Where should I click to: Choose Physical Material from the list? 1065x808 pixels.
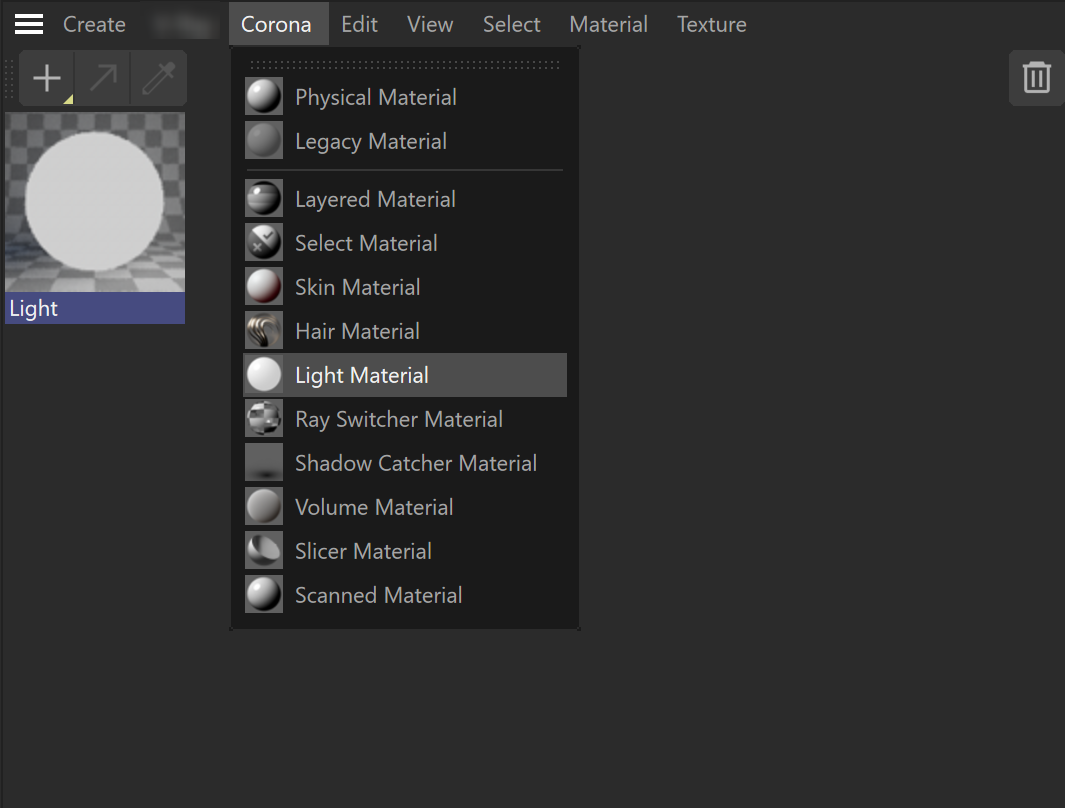(405, 96)
